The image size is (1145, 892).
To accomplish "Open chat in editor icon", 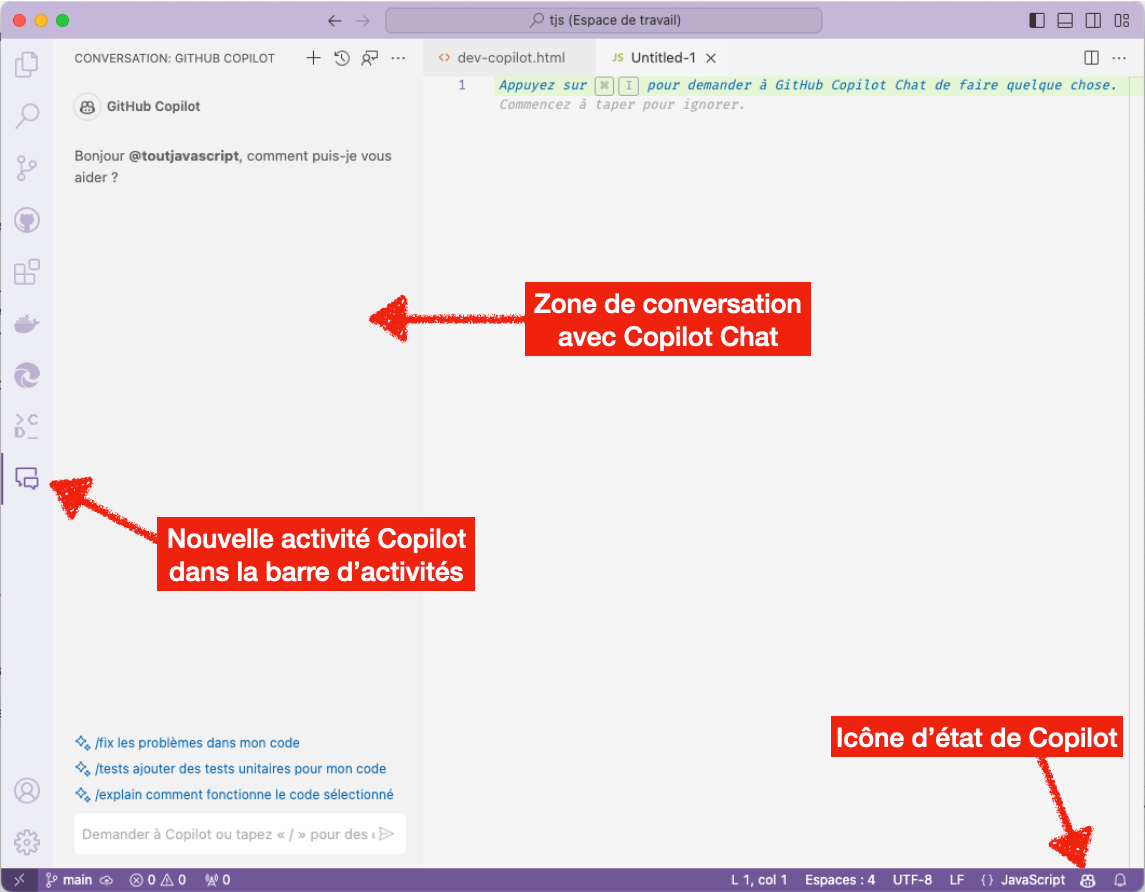I will point(369,58).
